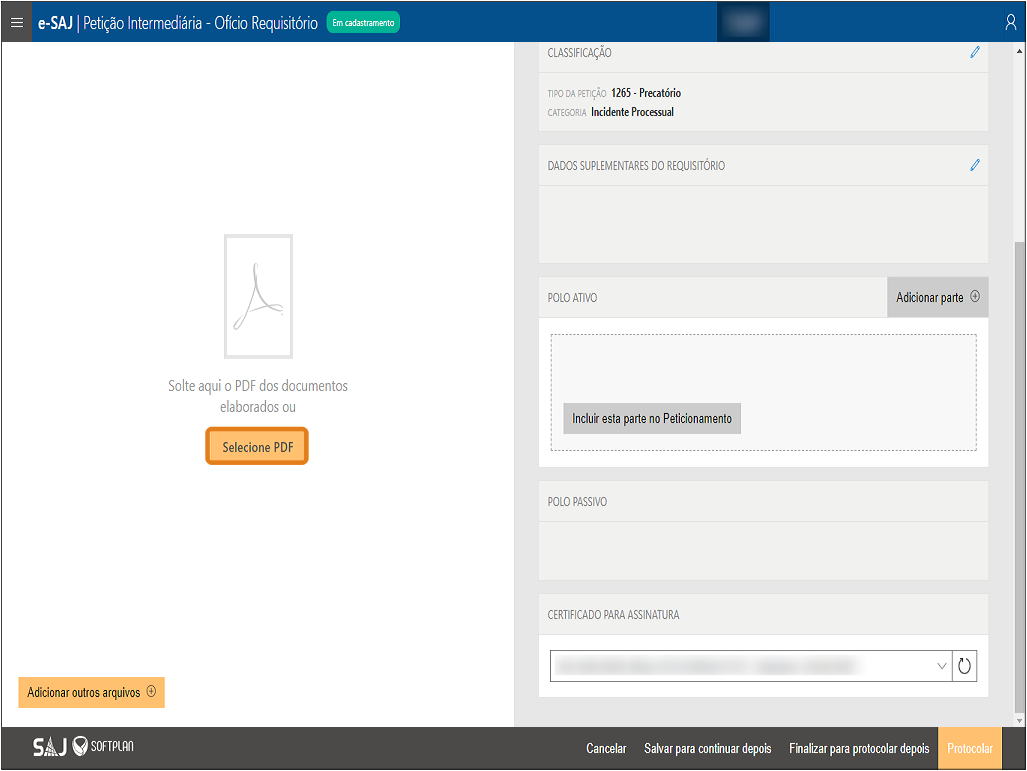1027x771 pixels.
Task: Click the PDF document placeholder icon
Action: pyautogui.click(x=258, y=297)
